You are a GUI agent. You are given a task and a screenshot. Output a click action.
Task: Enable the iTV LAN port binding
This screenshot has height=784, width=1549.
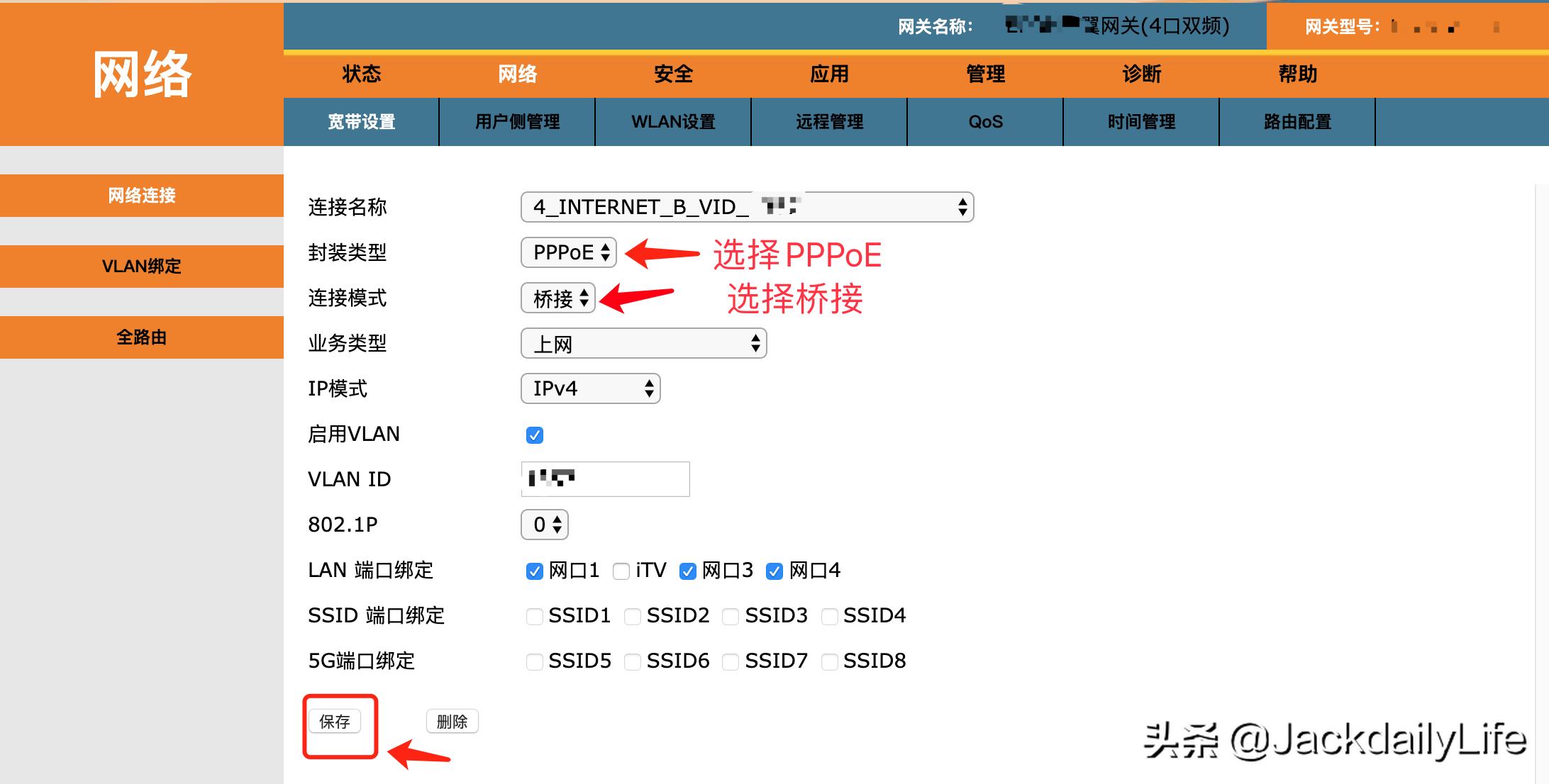point(621,571)
